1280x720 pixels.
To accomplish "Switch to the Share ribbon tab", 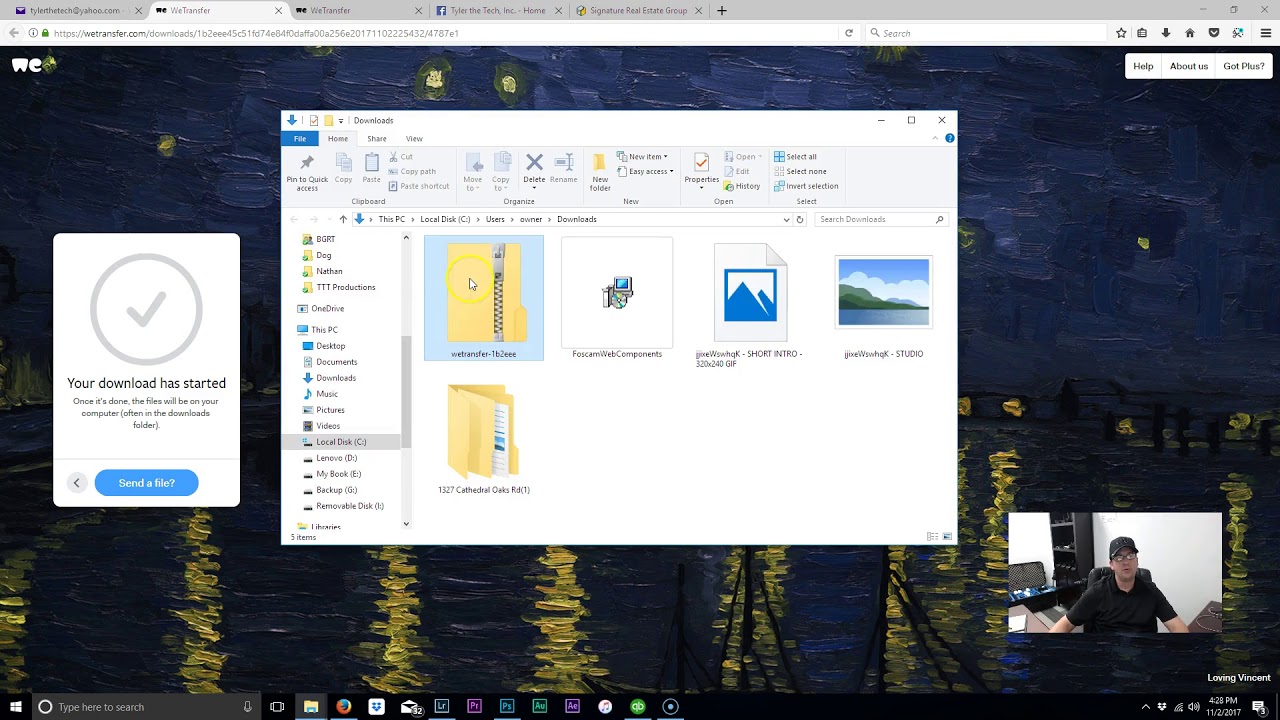I will [x=376, y=138].
